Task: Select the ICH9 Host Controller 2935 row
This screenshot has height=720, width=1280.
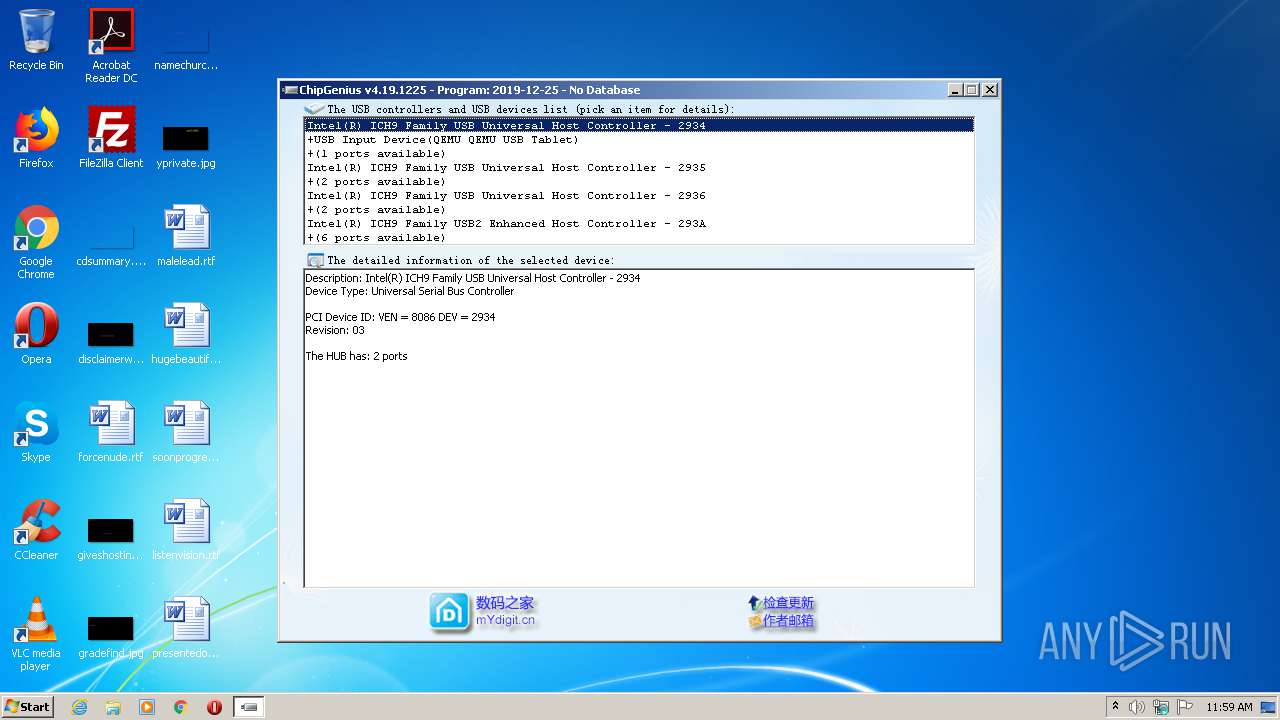Action: click(x=639, y=167)
